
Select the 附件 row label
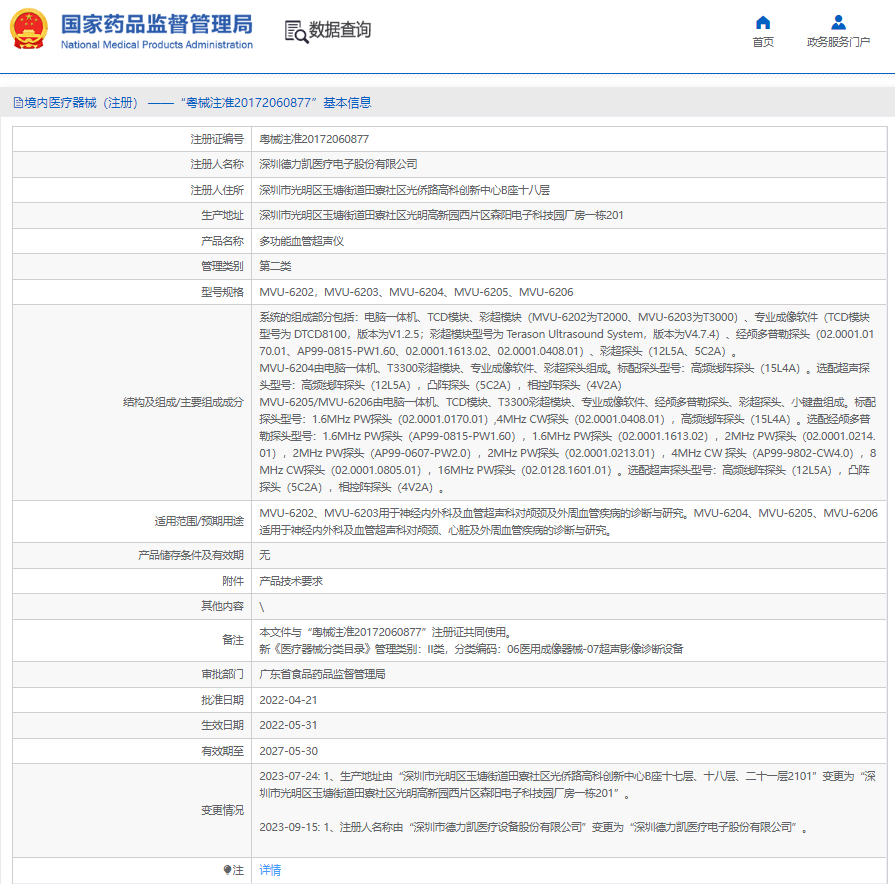click(233, 581)
